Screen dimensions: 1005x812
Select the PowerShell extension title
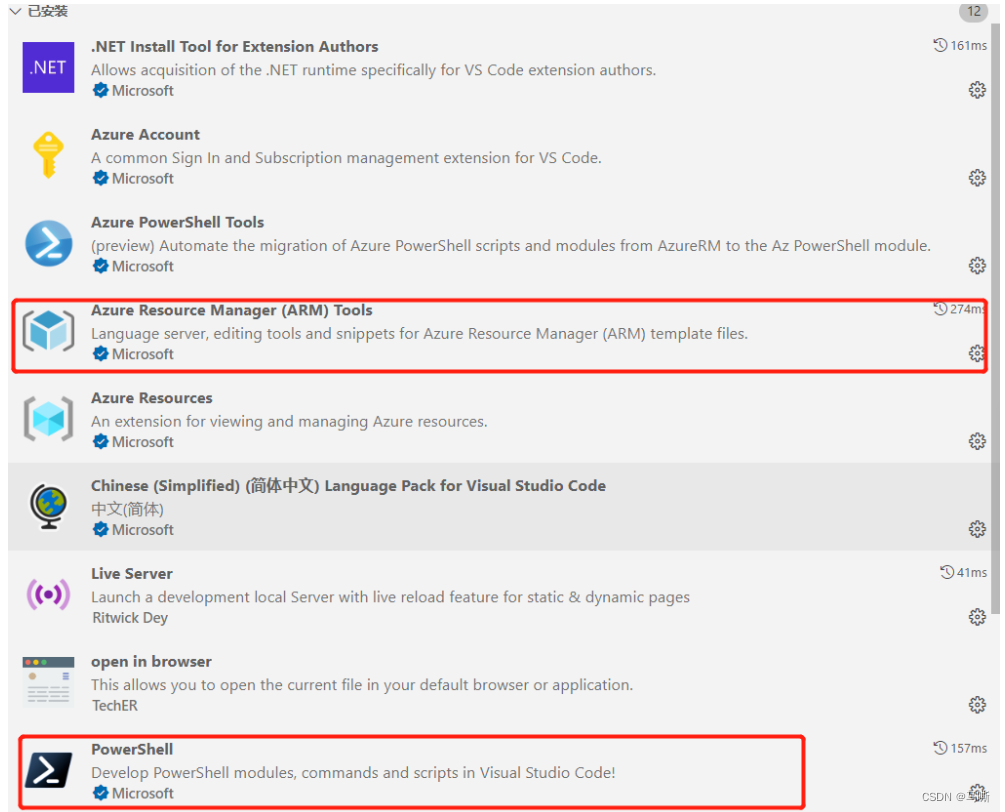click(132, 749)
